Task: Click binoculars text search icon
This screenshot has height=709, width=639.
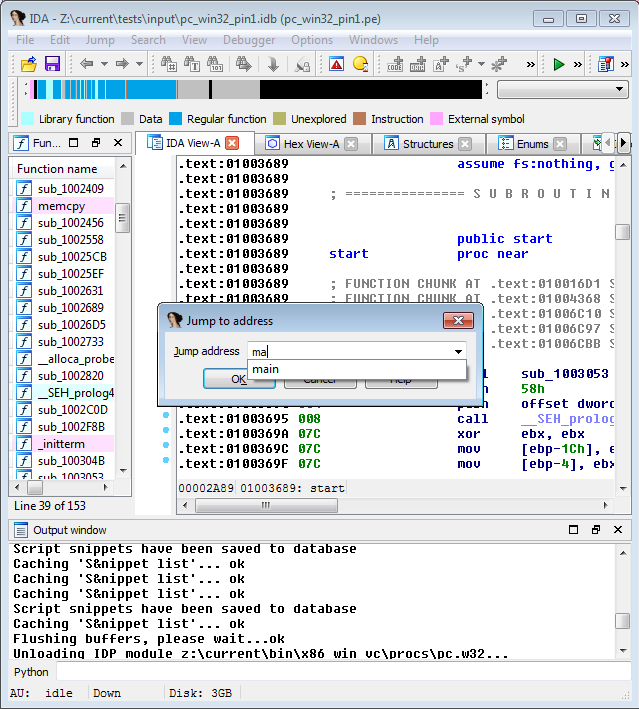Action: click(192, 64)
